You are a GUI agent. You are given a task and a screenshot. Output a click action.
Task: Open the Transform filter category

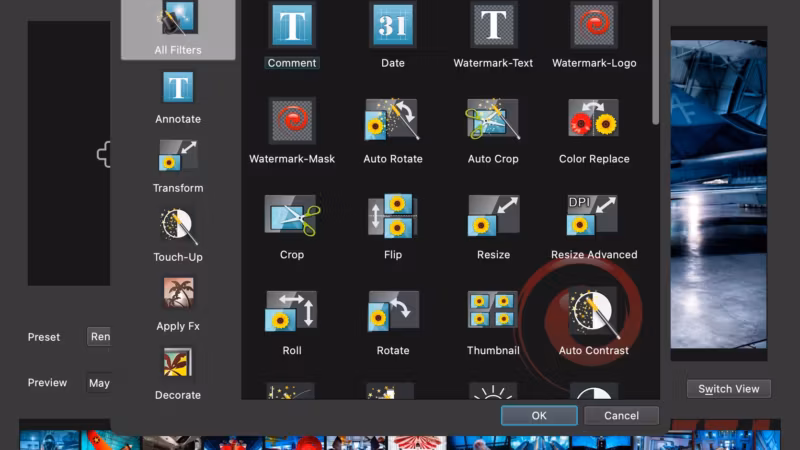178,167
